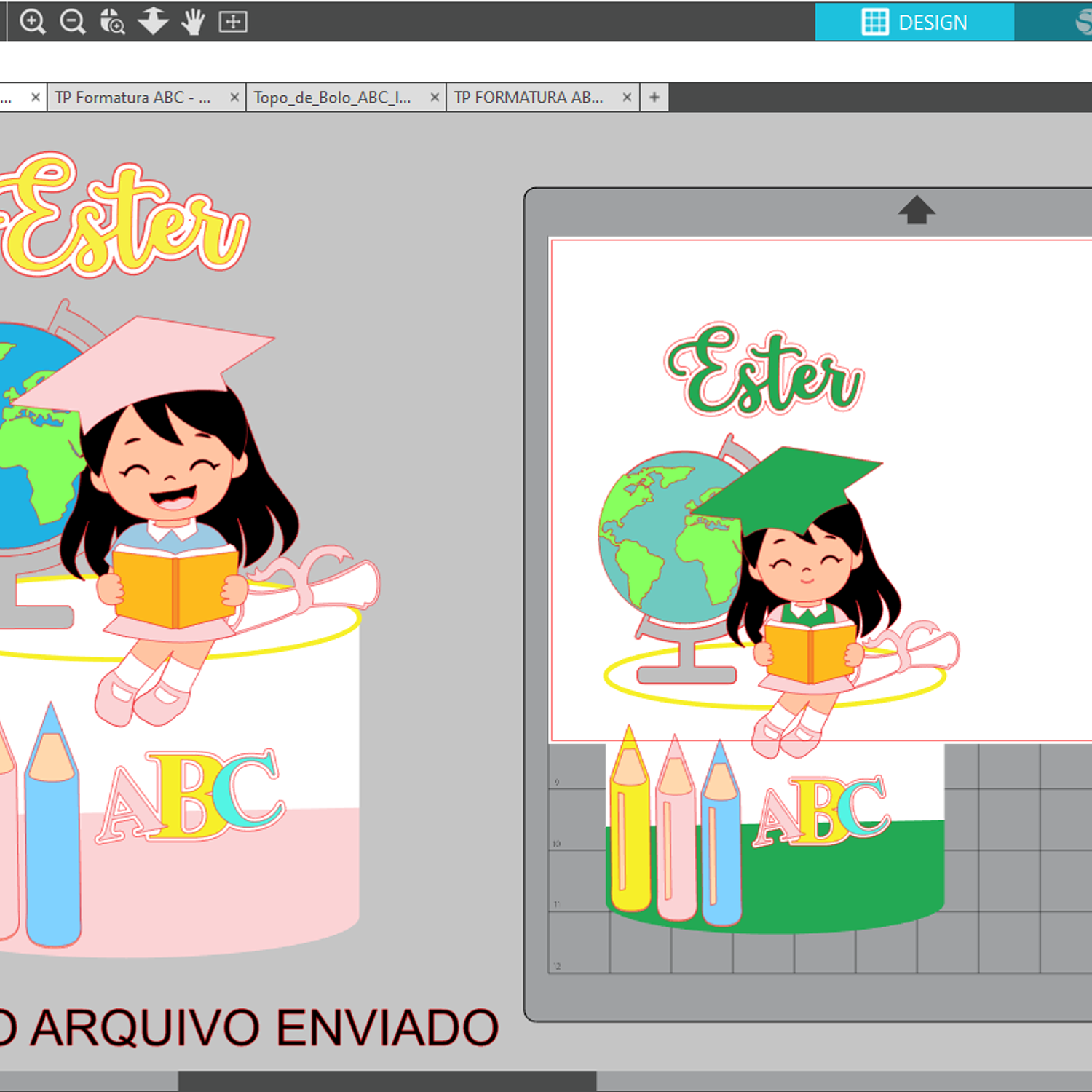Viewport: 1092px width, 1092px height.
Task: Activate the Zoom Selection tool
Action: 112,22
